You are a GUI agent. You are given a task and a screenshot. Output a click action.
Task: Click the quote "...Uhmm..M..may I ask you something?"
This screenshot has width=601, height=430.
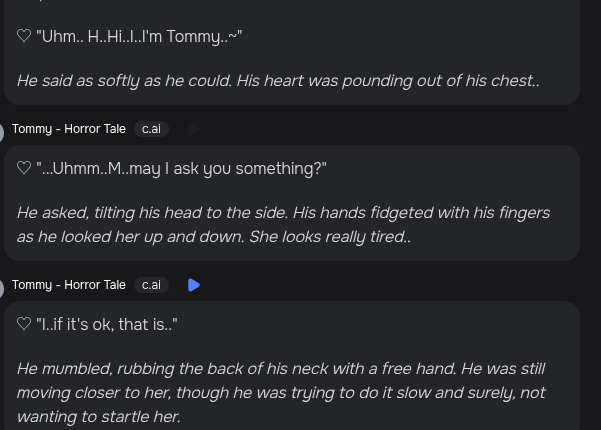[x=181, y=168]
